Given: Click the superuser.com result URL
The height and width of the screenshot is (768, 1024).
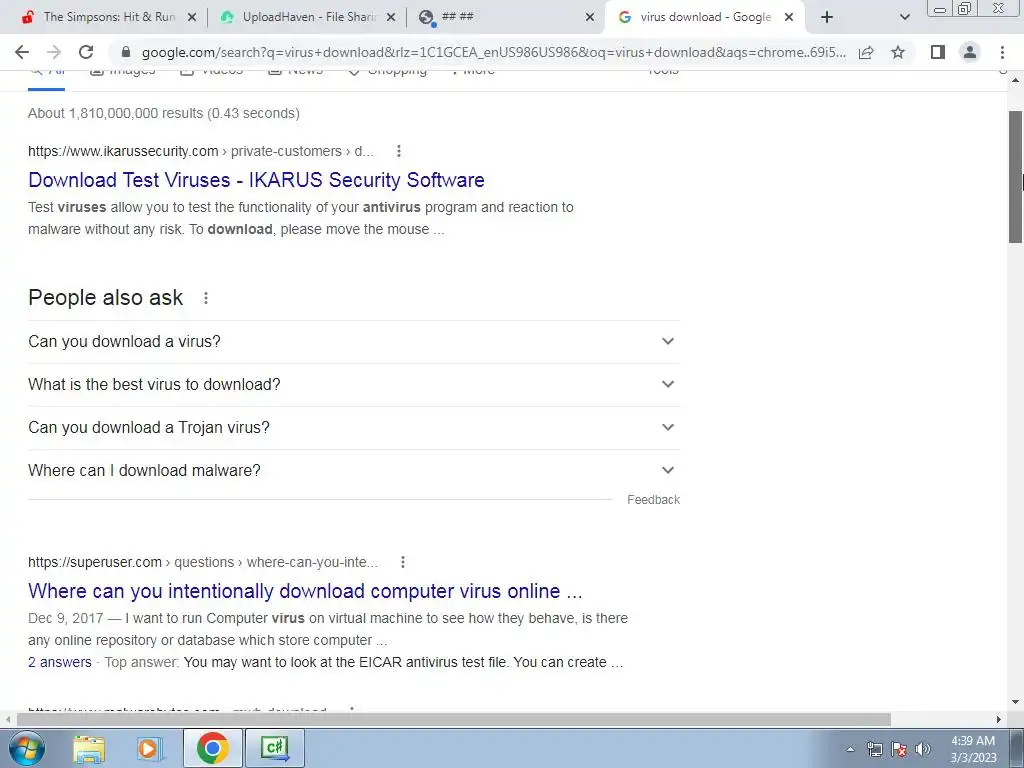Looking at the screenshot, I should [202, 562].
